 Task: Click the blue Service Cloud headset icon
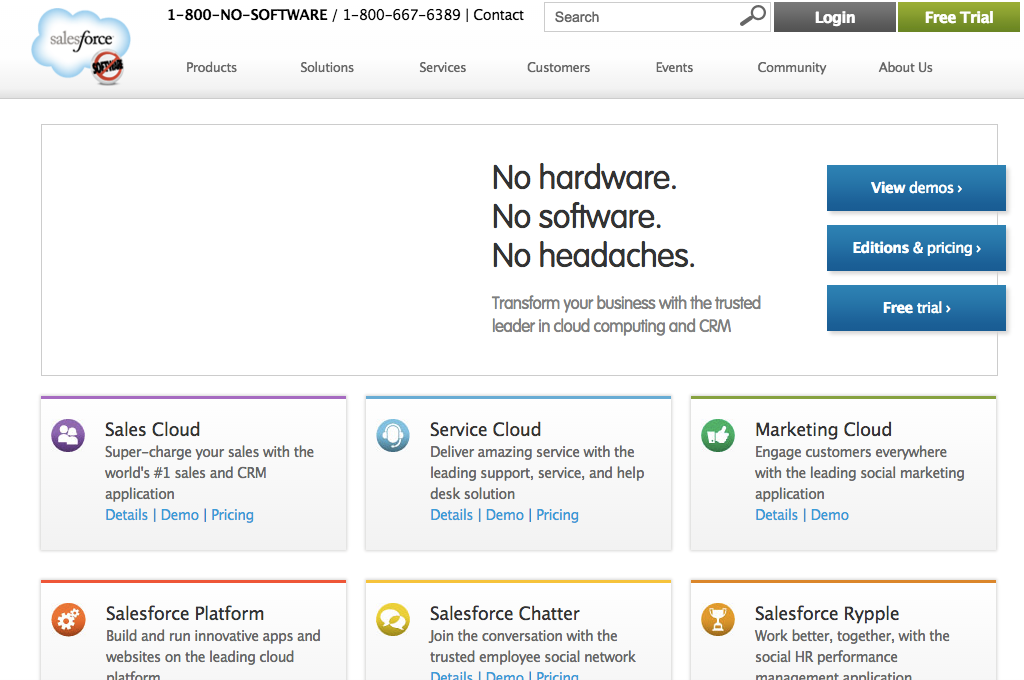pos(393,435)
